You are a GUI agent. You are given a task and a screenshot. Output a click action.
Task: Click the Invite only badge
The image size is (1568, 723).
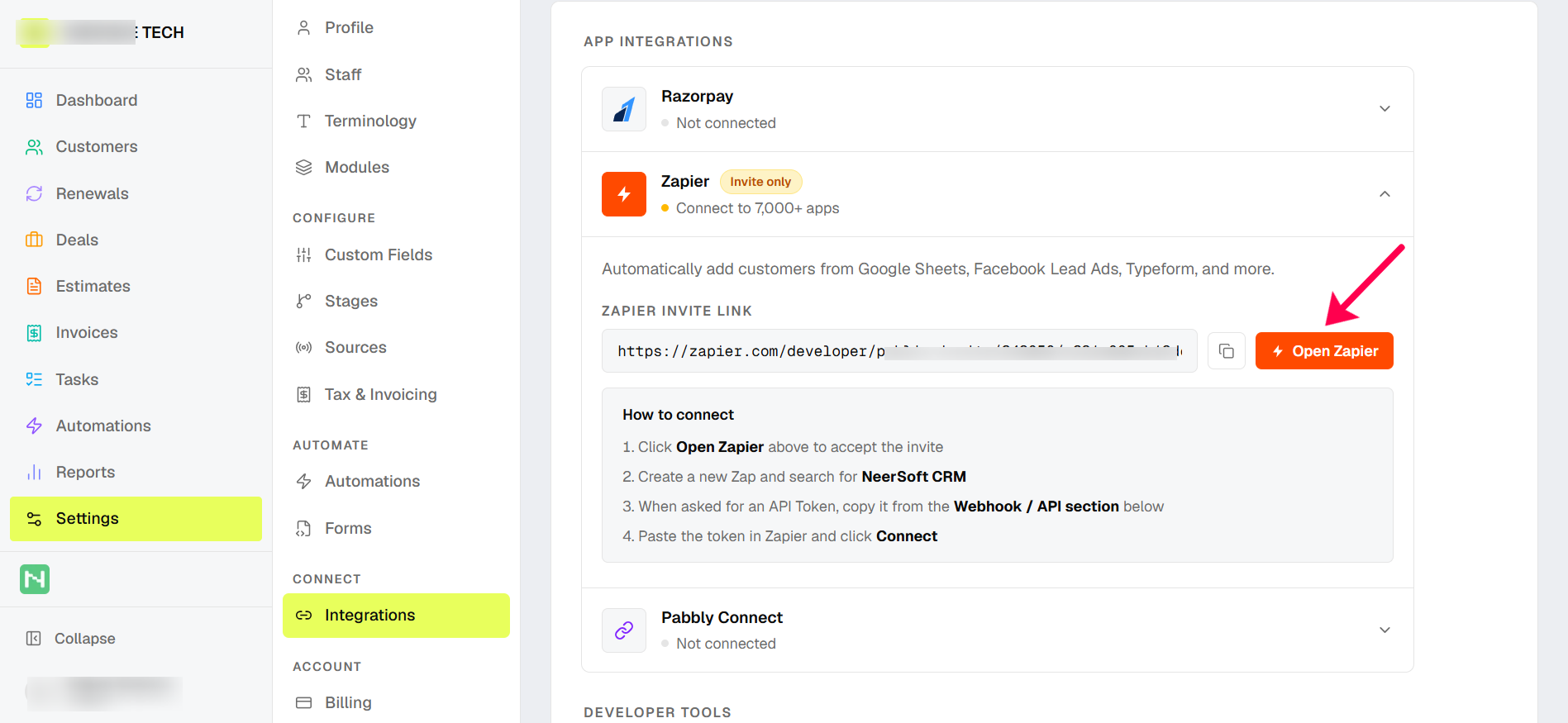pyautogui.click(x=760, y=182)
